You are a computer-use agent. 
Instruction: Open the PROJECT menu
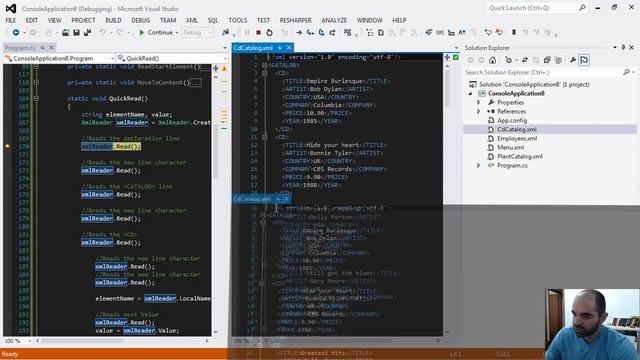83,20
